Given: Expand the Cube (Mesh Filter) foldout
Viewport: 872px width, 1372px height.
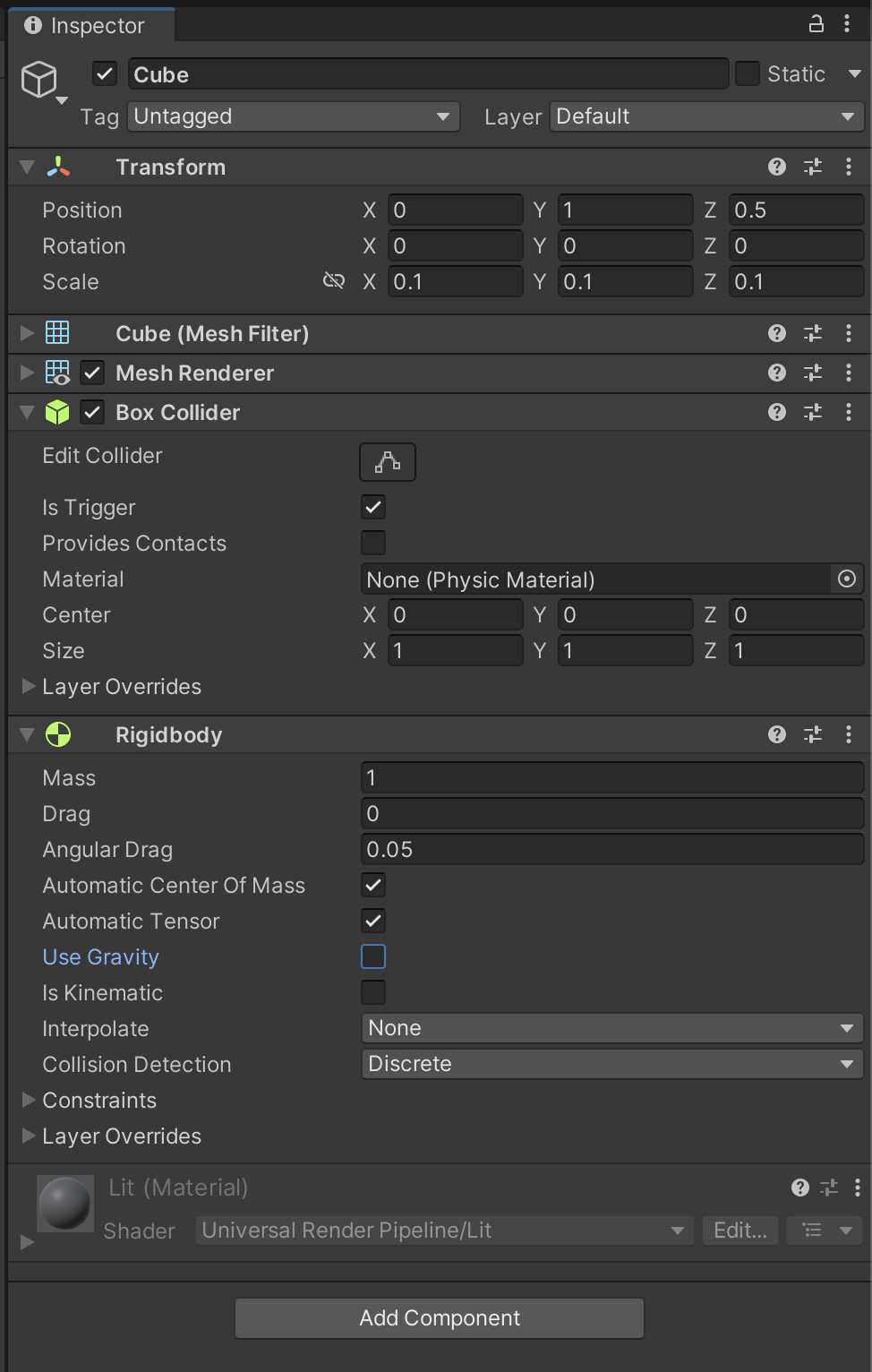Looking at the screenshot, I should (x=27, y=333).
